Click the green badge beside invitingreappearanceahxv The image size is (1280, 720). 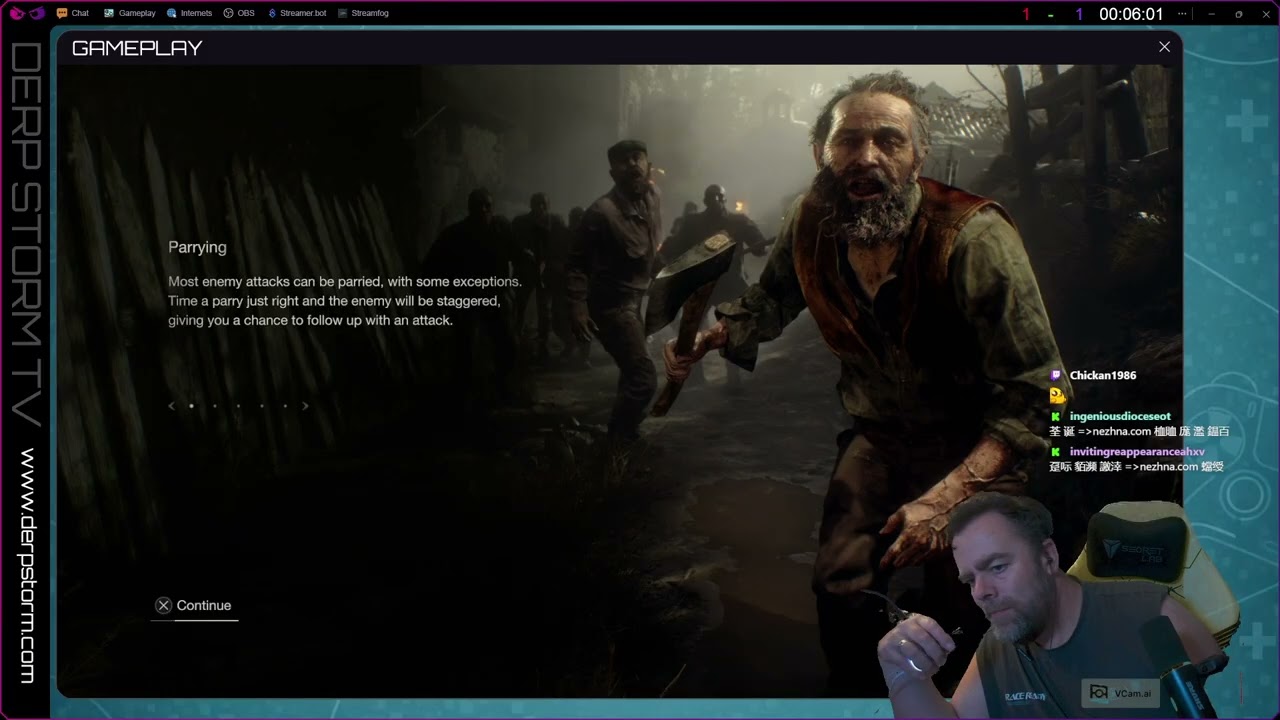coord(1055,452)
